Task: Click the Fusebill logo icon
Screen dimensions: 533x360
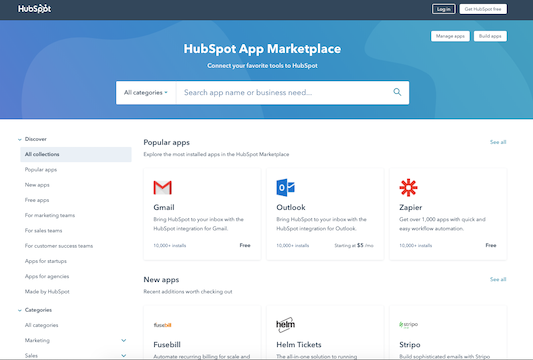Action: point(162,325)
